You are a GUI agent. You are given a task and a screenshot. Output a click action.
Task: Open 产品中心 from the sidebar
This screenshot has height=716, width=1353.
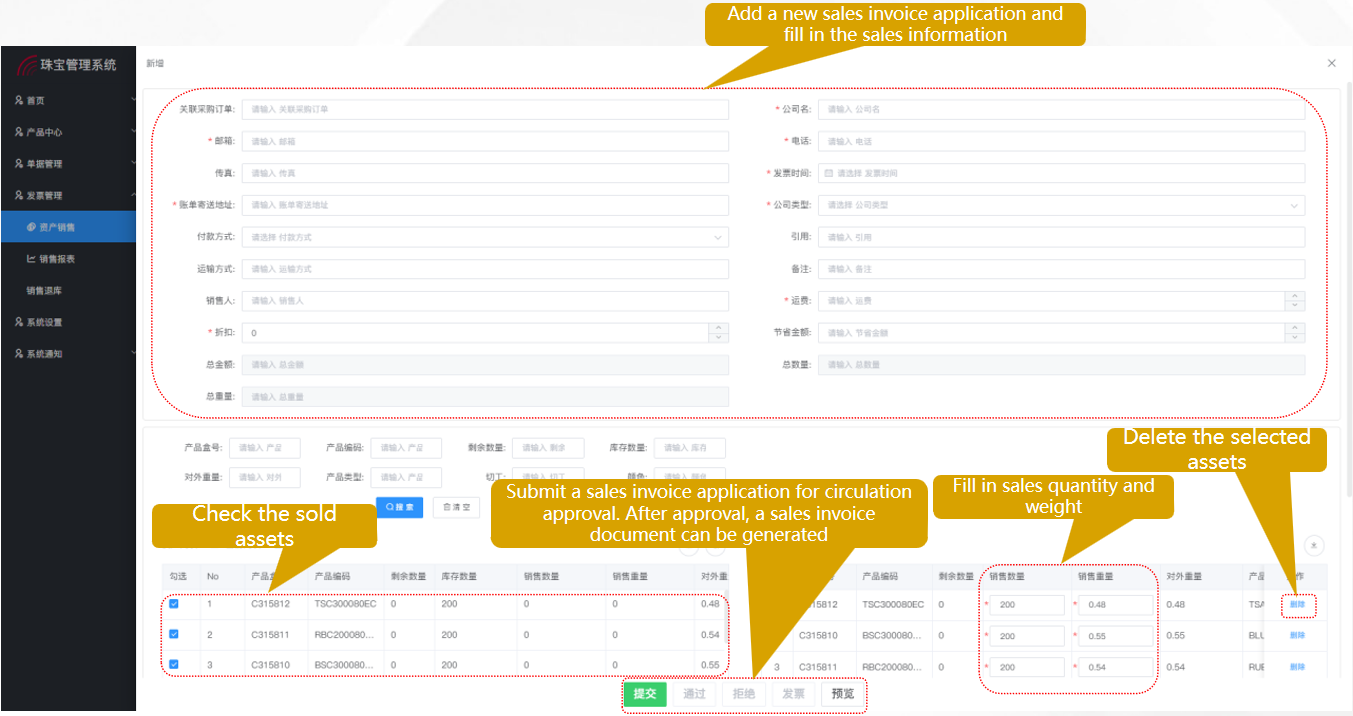(x=18, y=131)
